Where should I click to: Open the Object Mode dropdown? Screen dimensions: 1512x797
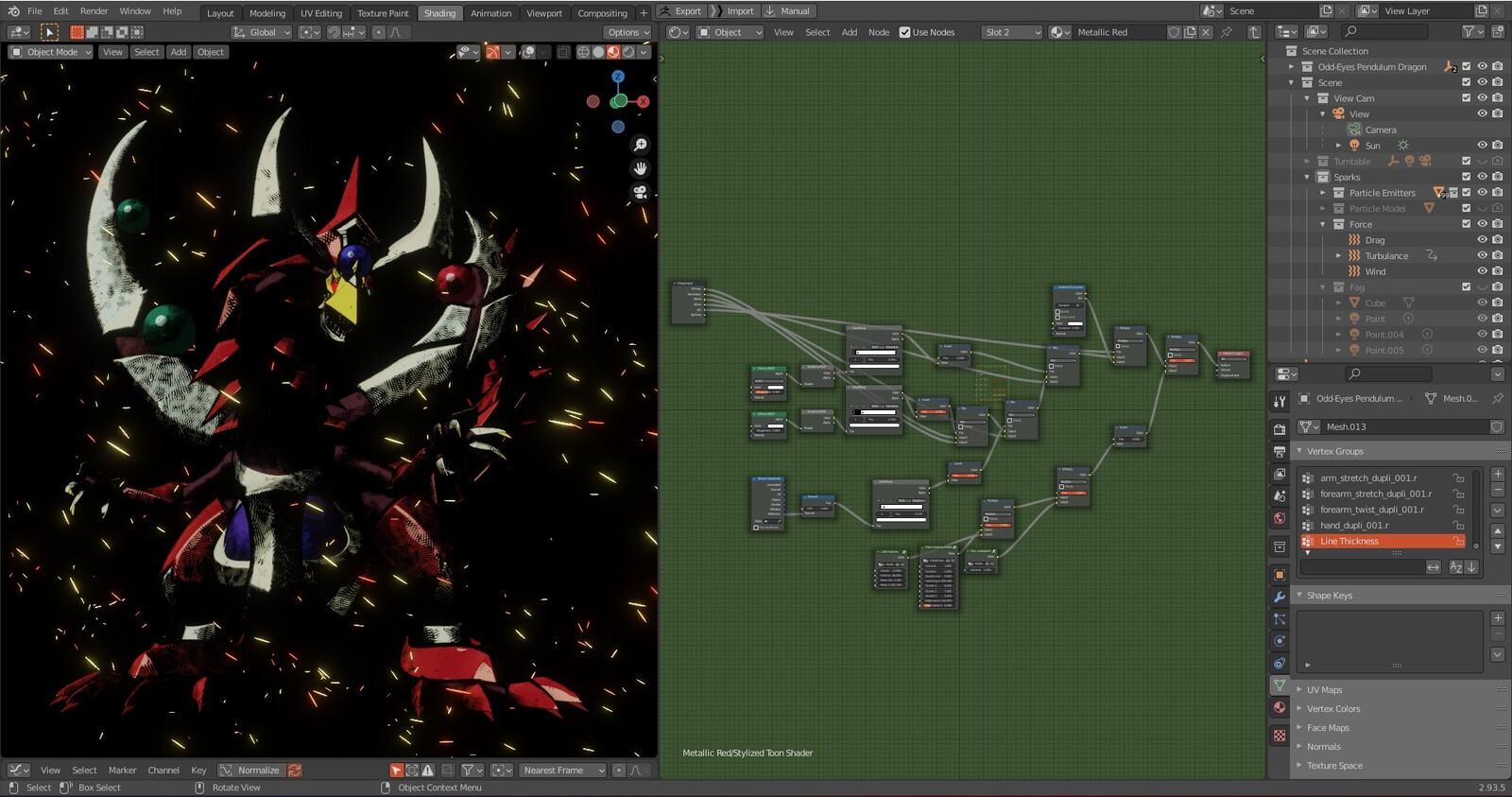tap(51, 52)
